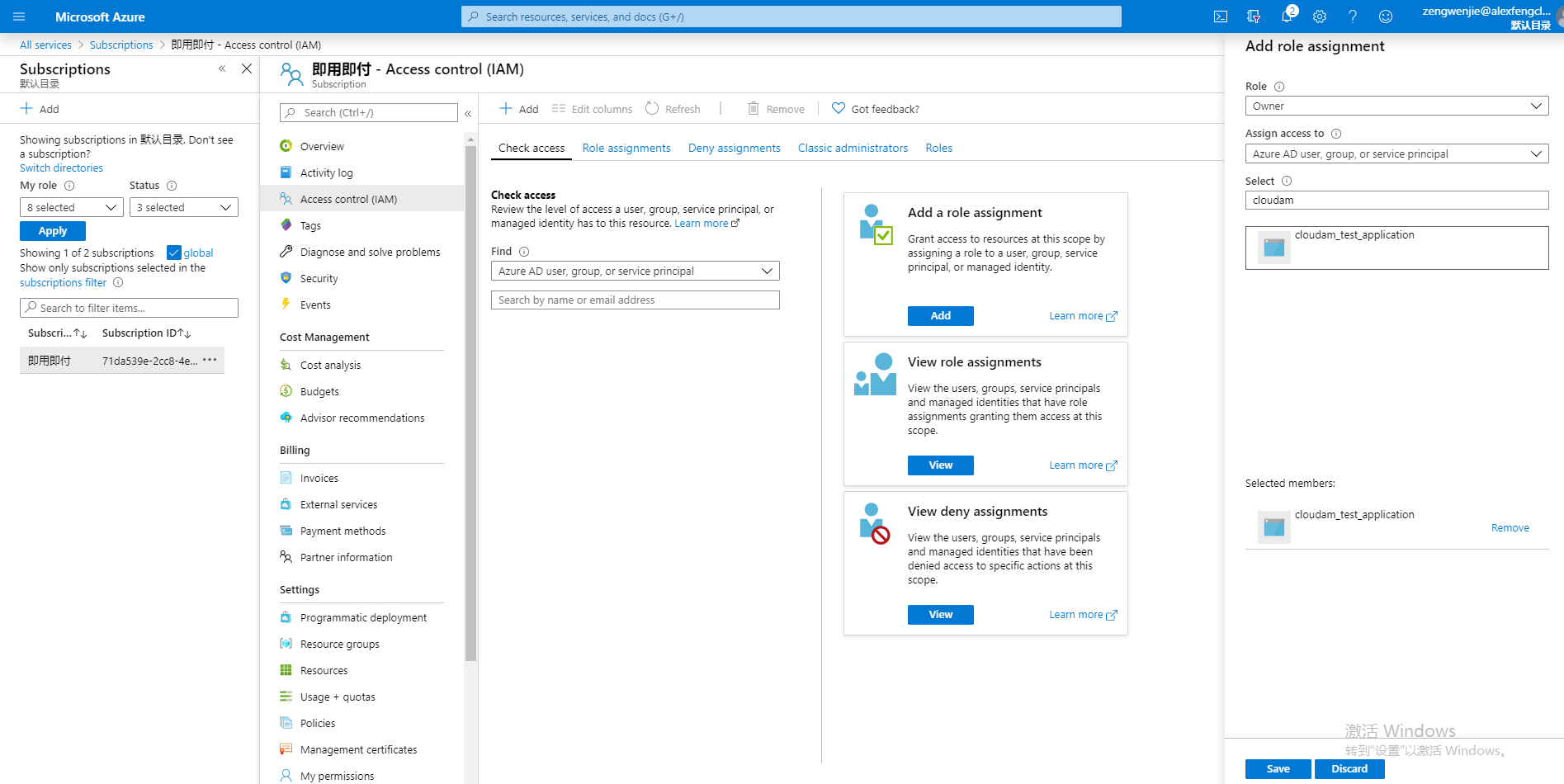The height and width of the screenshot is (784, 1564).
Task: Open the feedback smiley icon
Action: (x=1386, y=17)
